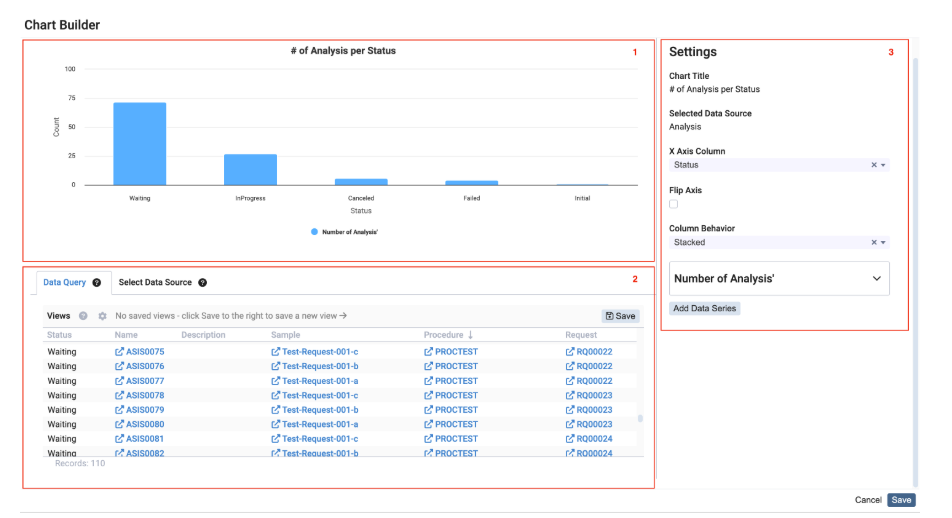This screenshot has height=518, width=952.
Task: Open RQ00023 request in ASIS0078 row
Action: pyautogui.click(x=594, y=395)
